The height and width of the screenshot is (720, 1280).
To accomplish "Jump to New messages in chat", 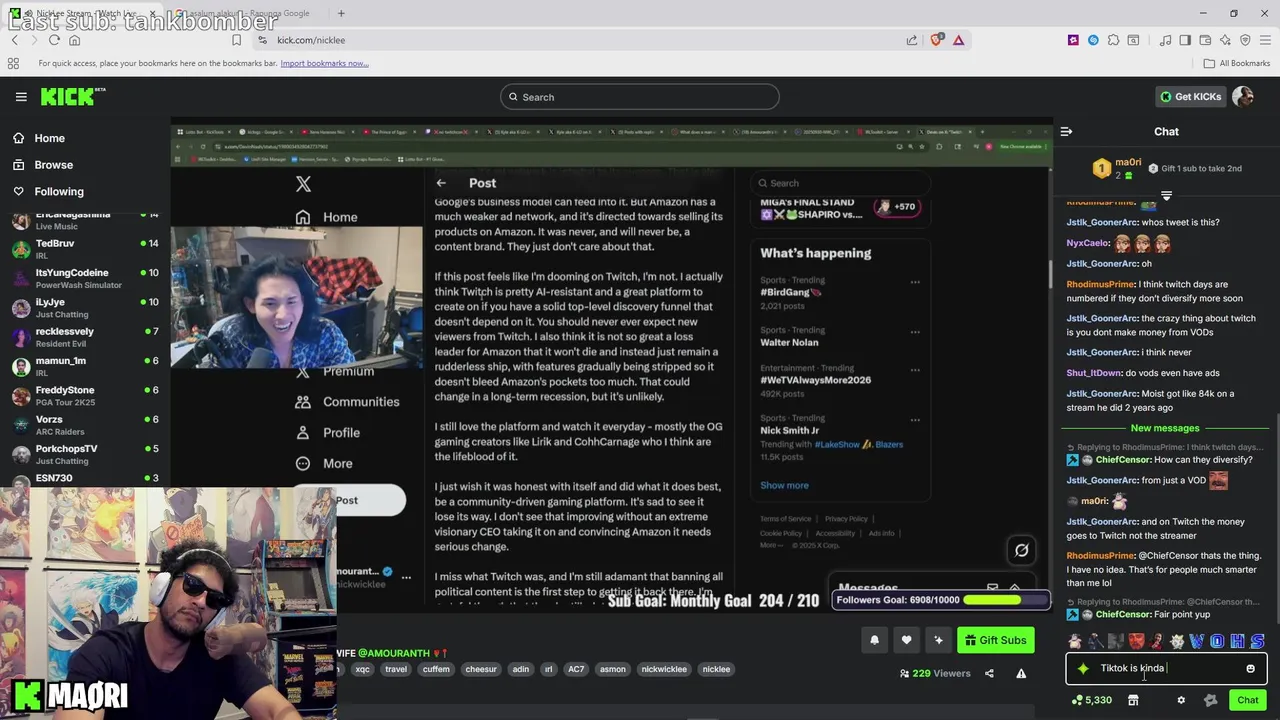I will [x=1165, y=428].
